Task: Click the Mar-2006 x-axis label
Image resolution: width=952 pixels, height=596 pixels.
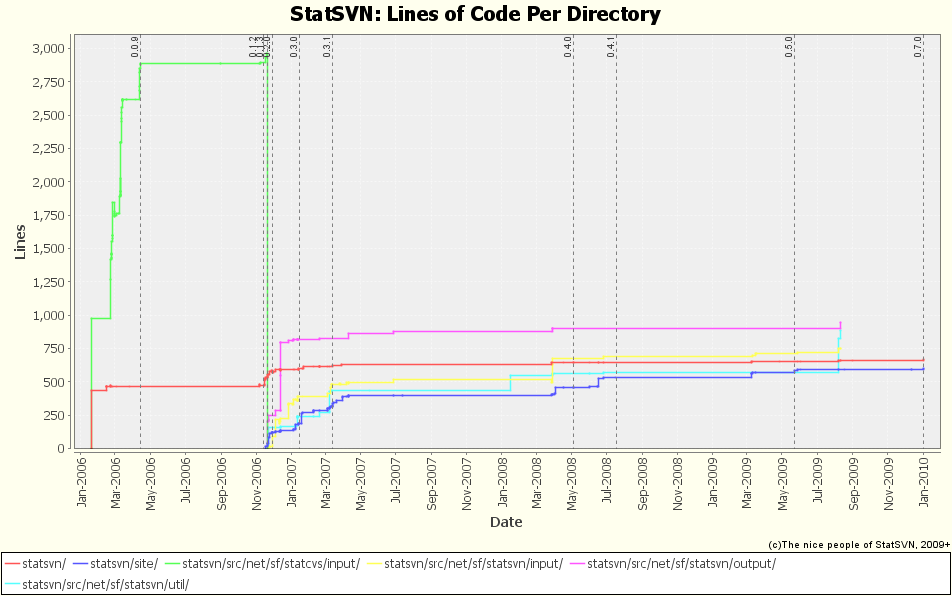Action: (116, 483)
